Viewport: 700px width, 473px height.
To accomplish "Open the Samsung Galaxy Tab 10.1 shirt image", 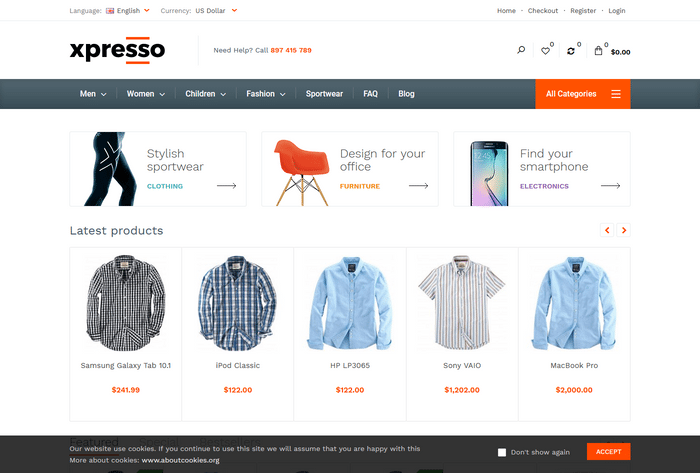I will (x=125, y=303).
